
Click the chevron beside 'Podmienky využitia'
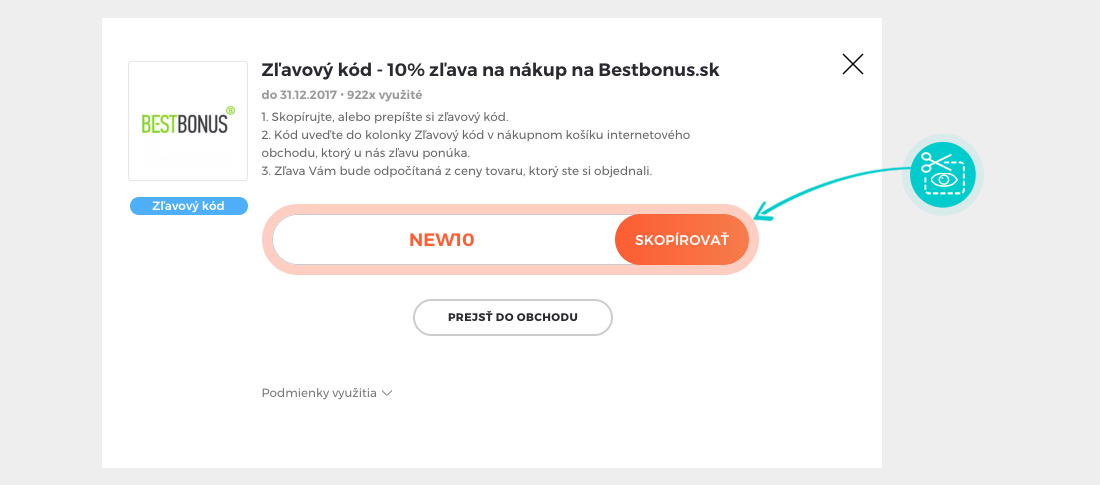pos(387,393)
